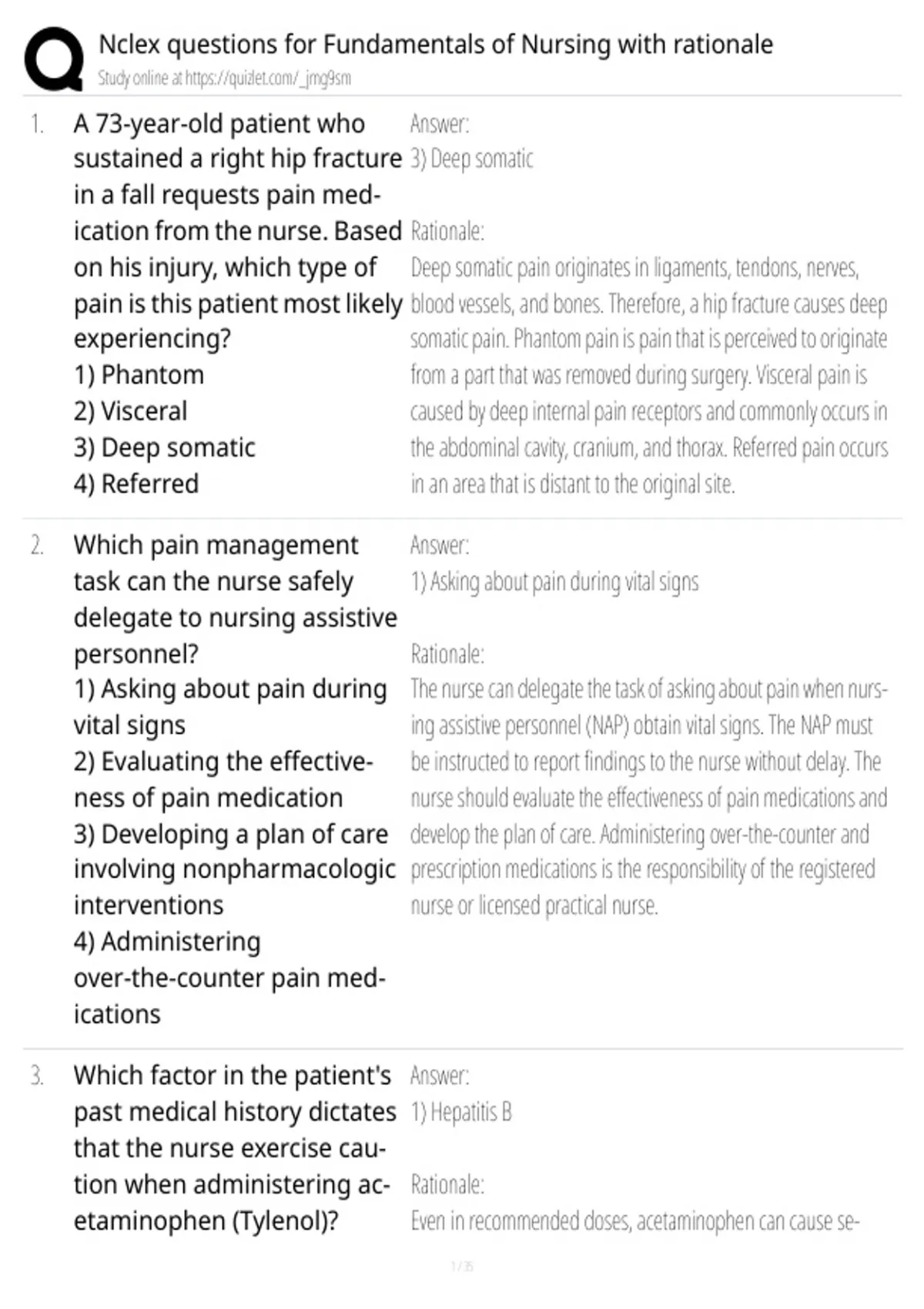Viewport: 924px width, 1309px height.
Task: Select option 2) Visceral
Action: [130, 411]
